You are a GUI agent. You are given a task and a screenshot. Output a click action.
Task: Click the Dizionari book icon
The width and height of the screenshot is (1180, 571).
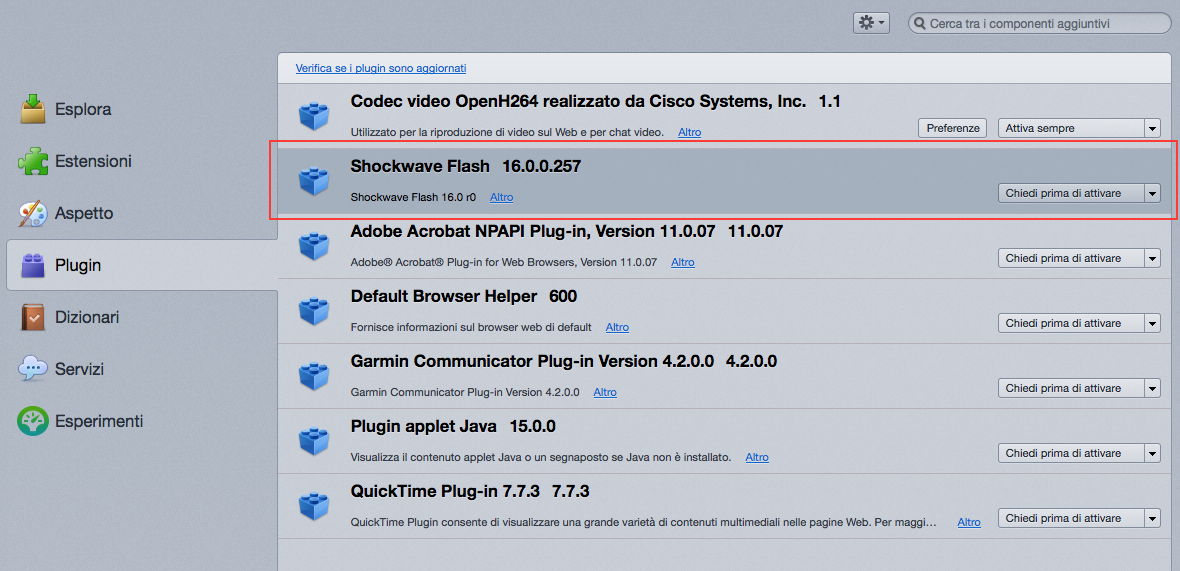point(33,317)
